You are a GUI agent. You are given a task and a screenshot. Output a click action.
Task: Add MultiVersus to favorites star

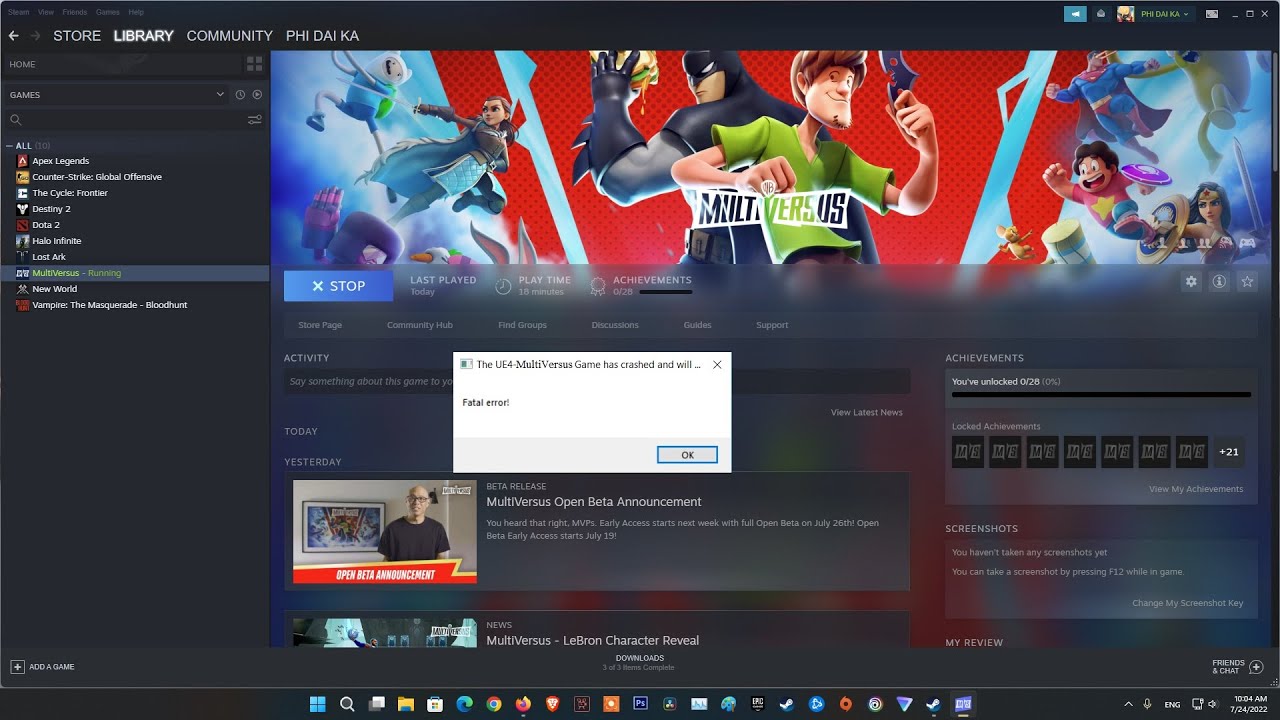click(x=1247, y=282)
